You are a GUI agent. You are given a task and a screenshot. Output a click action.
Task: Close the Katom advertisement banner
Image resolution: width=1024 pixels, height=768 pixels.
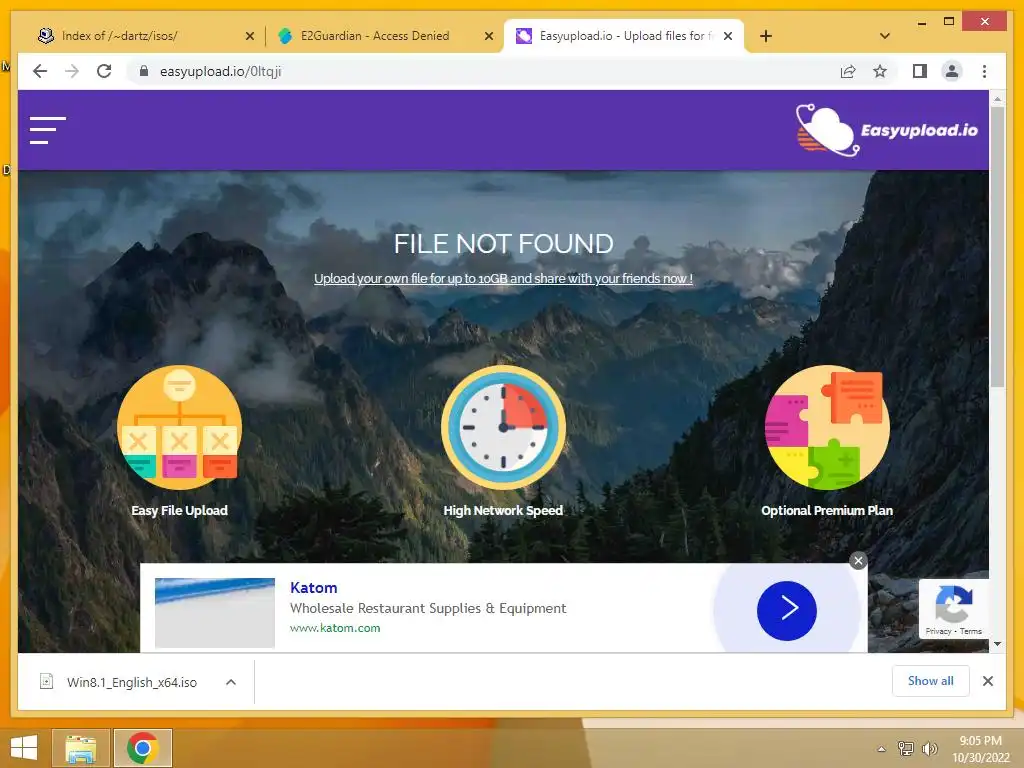pos(858,560)
